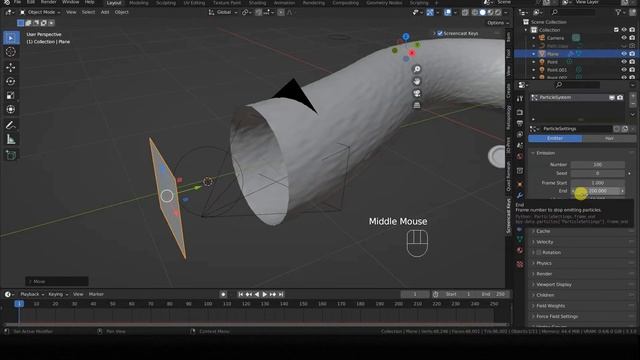640x360 pixels.
Task: Select the Measure tool
Action: [x=11, y=140]
